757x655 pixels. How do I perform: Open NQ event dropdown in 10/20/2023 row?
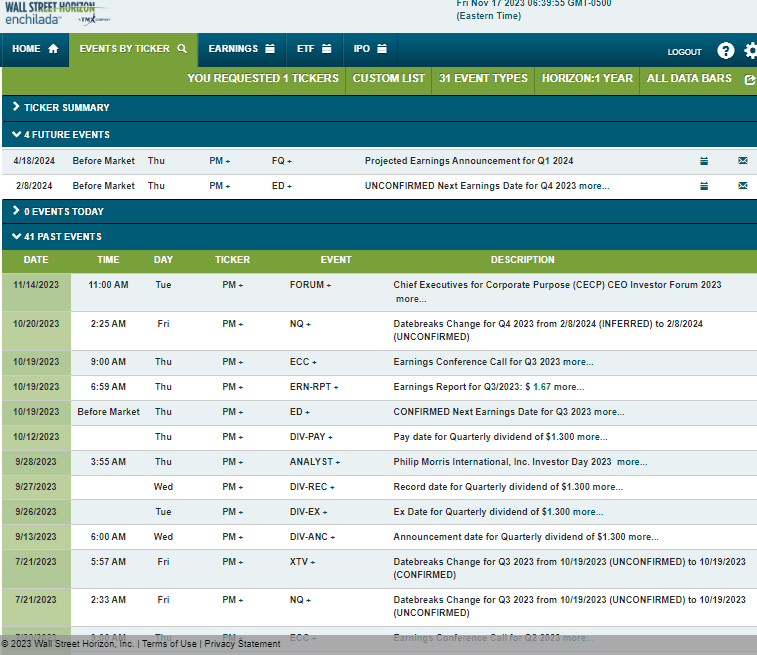(x=300, y=324)
